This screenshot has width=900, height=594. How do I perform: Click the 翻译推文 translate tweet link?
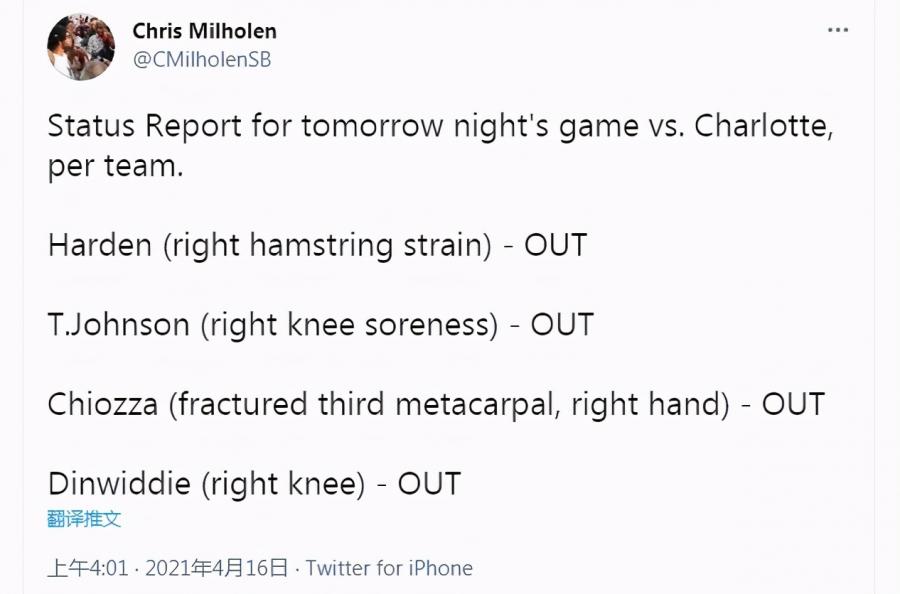(84, 519)
